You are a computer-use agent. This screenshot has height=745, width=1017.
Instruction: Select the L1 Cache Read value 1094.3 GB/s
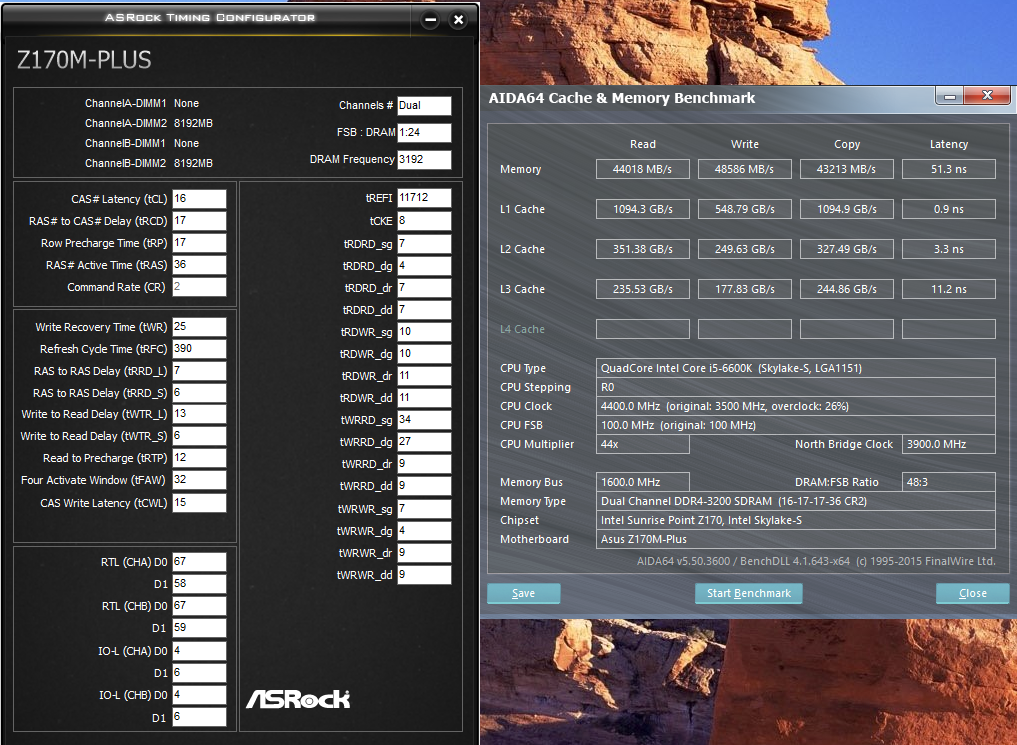[643, 209]
